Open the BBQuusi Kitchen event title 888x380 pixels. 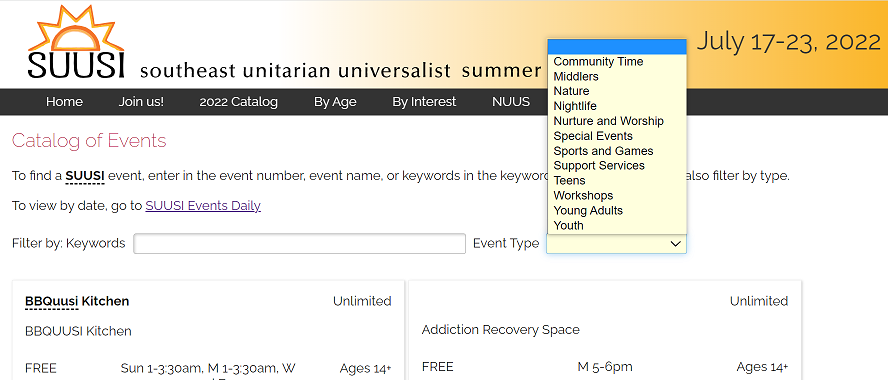coord(77,302)
